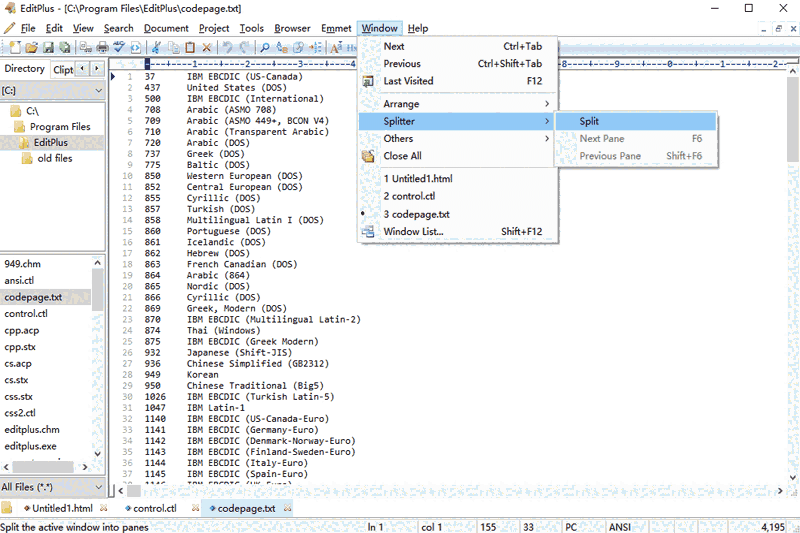Image resolution: width=800 pixels, height=533 pixels.
Task: Click the Last Visited menu icon
Action: click(x=368, y=81)
